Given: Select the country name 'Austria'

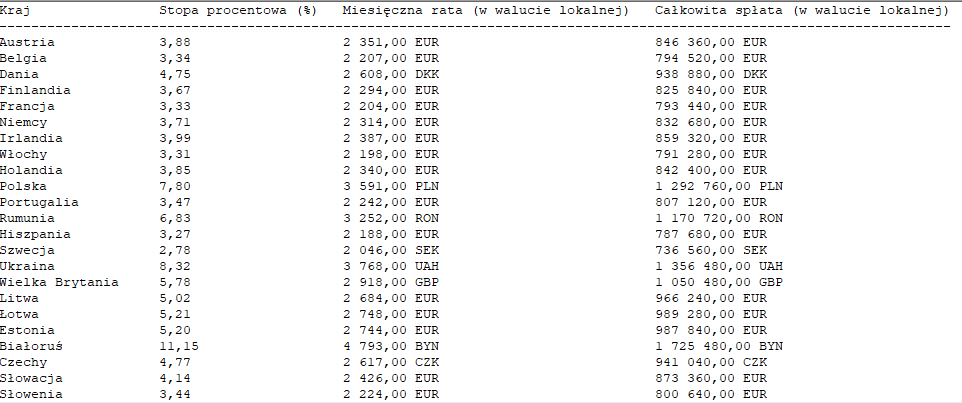Looking at the screenshot, I should click(27, 42).
